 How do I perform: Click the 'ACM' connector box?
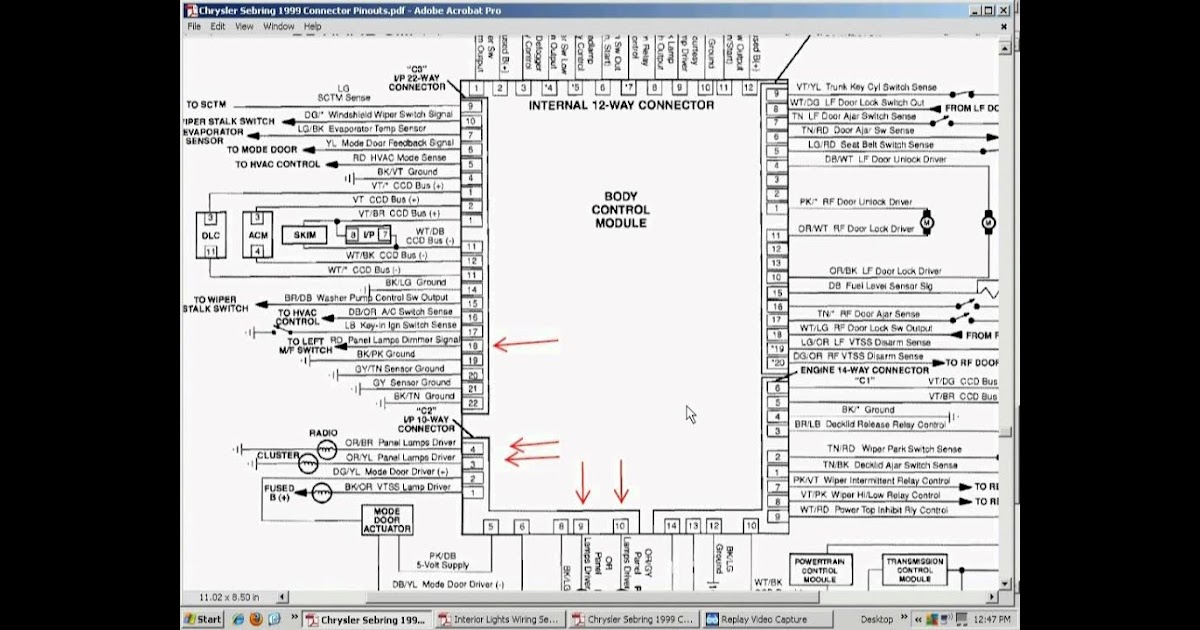click(x=258, y=234)
